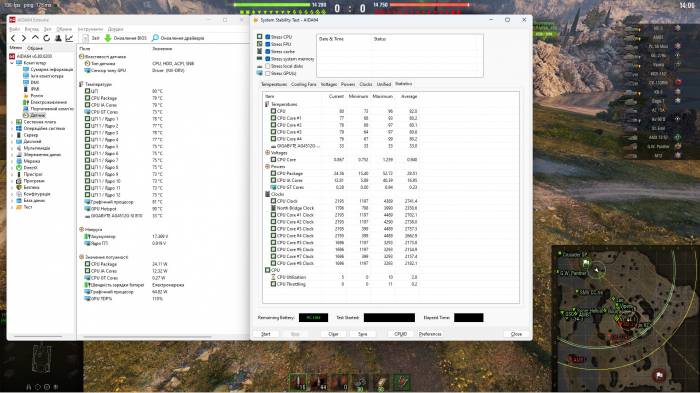
Task: Click the up-level arrow toolbar icon
Action: pyautogui.click(x=35, y=38)
